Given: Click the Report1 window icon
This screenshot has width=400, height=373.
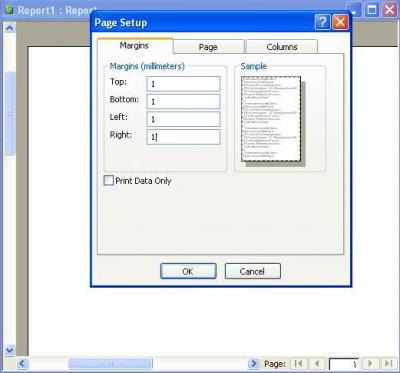Looking at the screenshot, I should 9,10.
